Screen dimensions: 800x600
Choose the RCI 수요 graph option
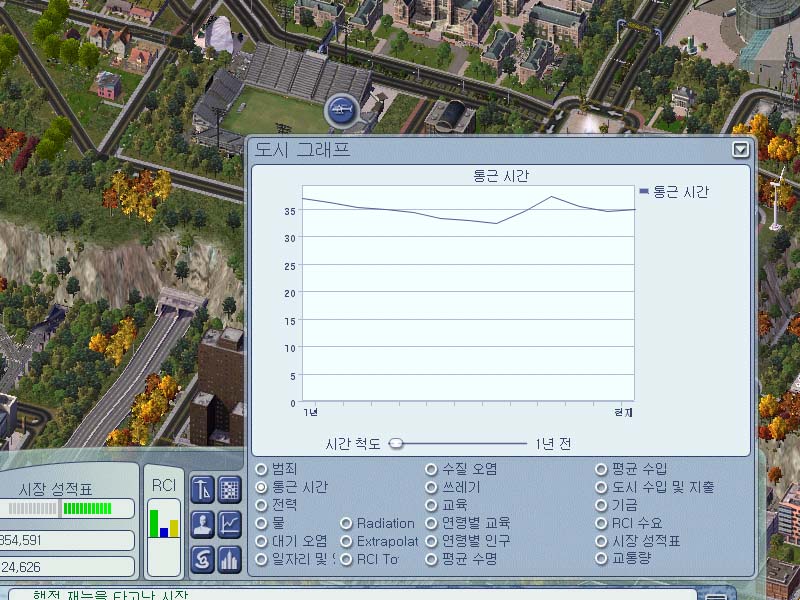coord(602,523)
